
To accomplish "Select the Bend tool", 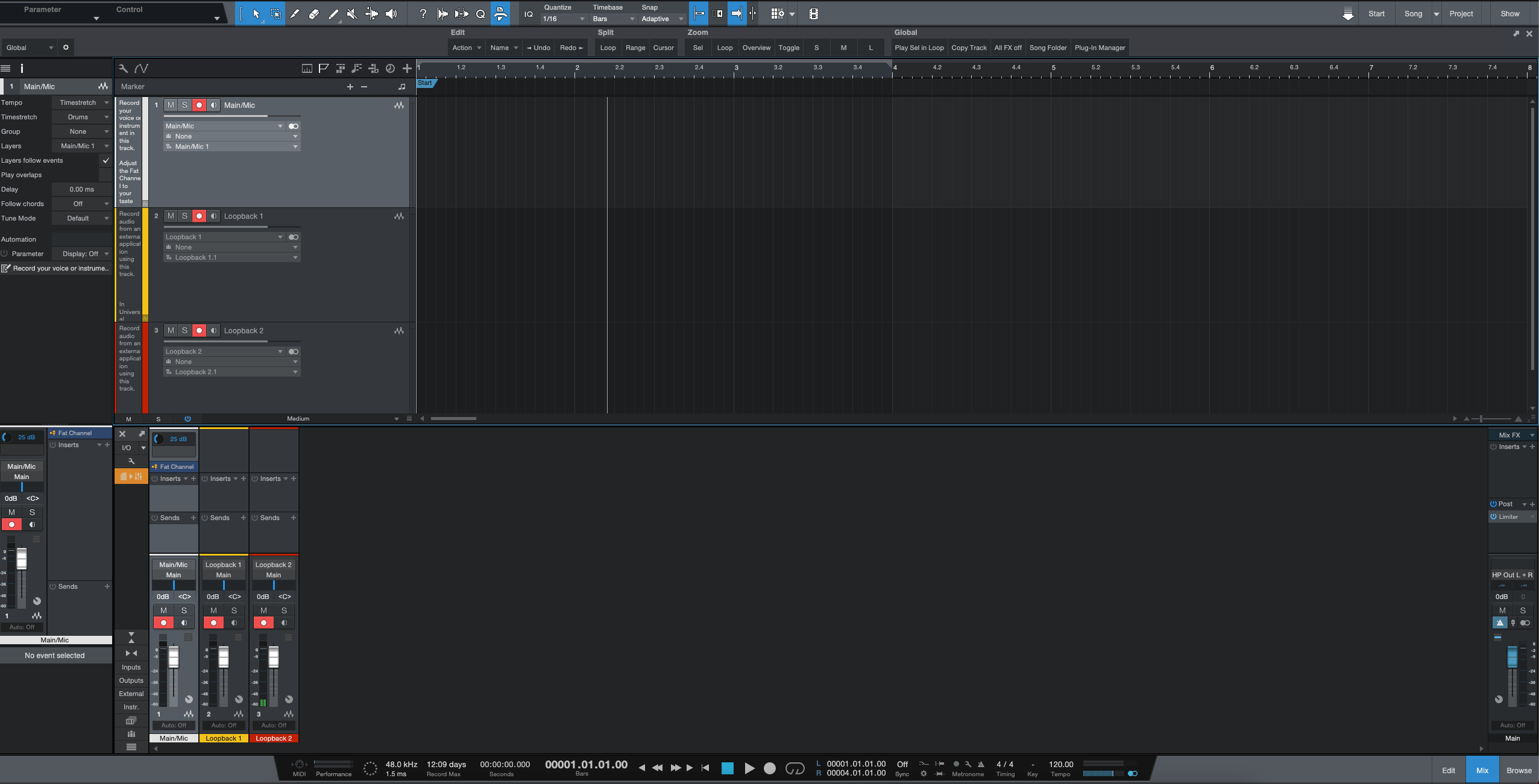I will [371, 13].
